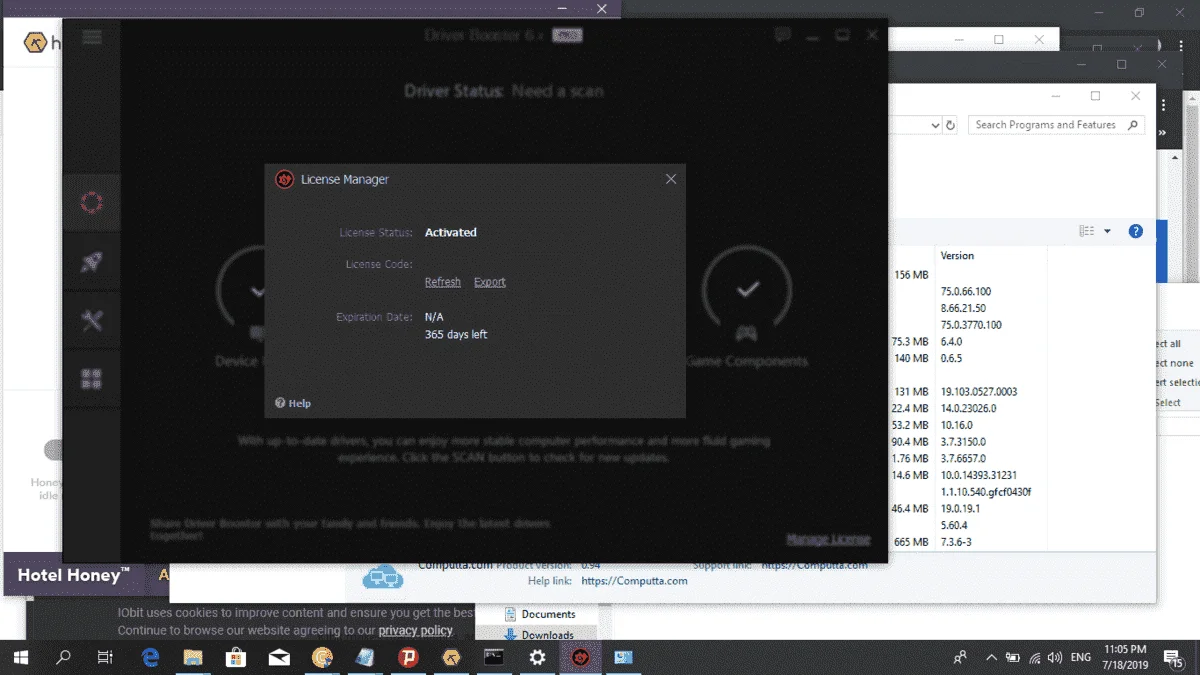The width and height of the screenshot is (1200, 675).
Task: Open Task View on the taskbar
Action: [105, 658]
